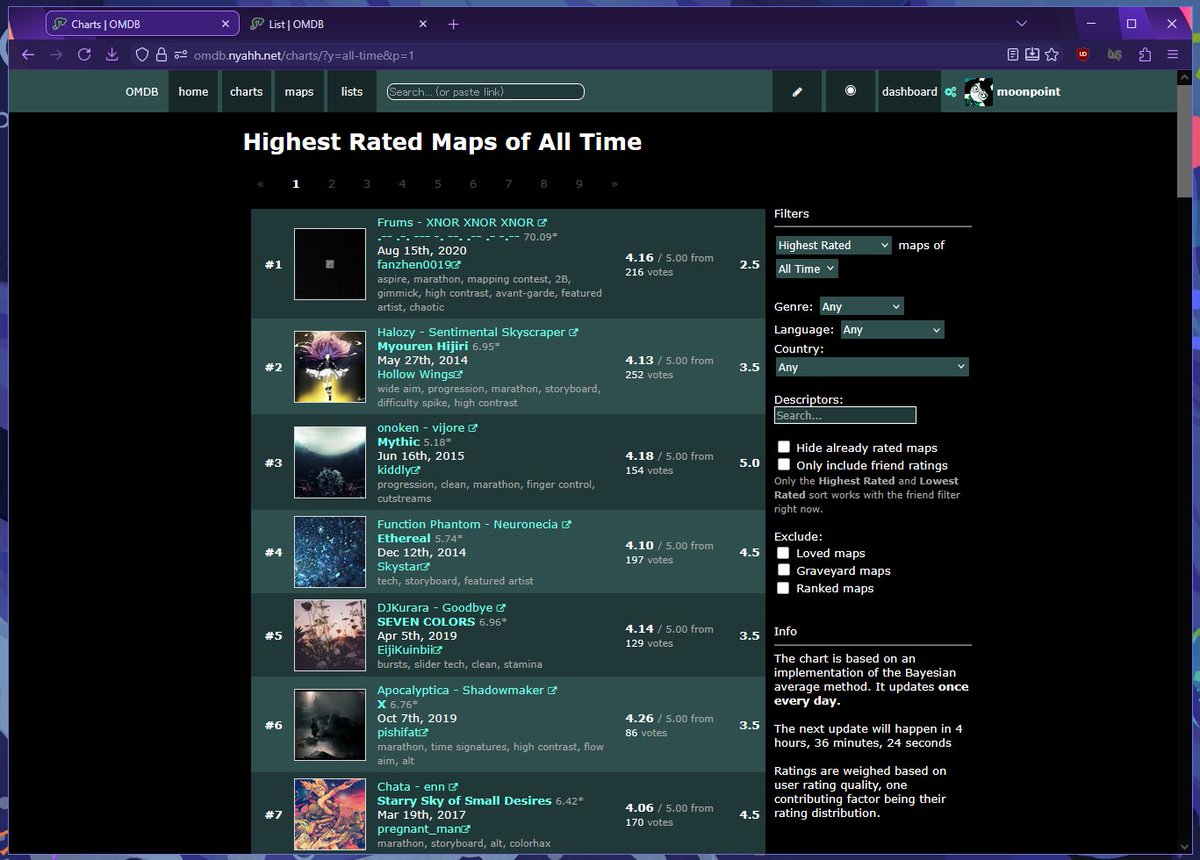Open the new tab plus button
1200x860 pixels.
[453, 24]
